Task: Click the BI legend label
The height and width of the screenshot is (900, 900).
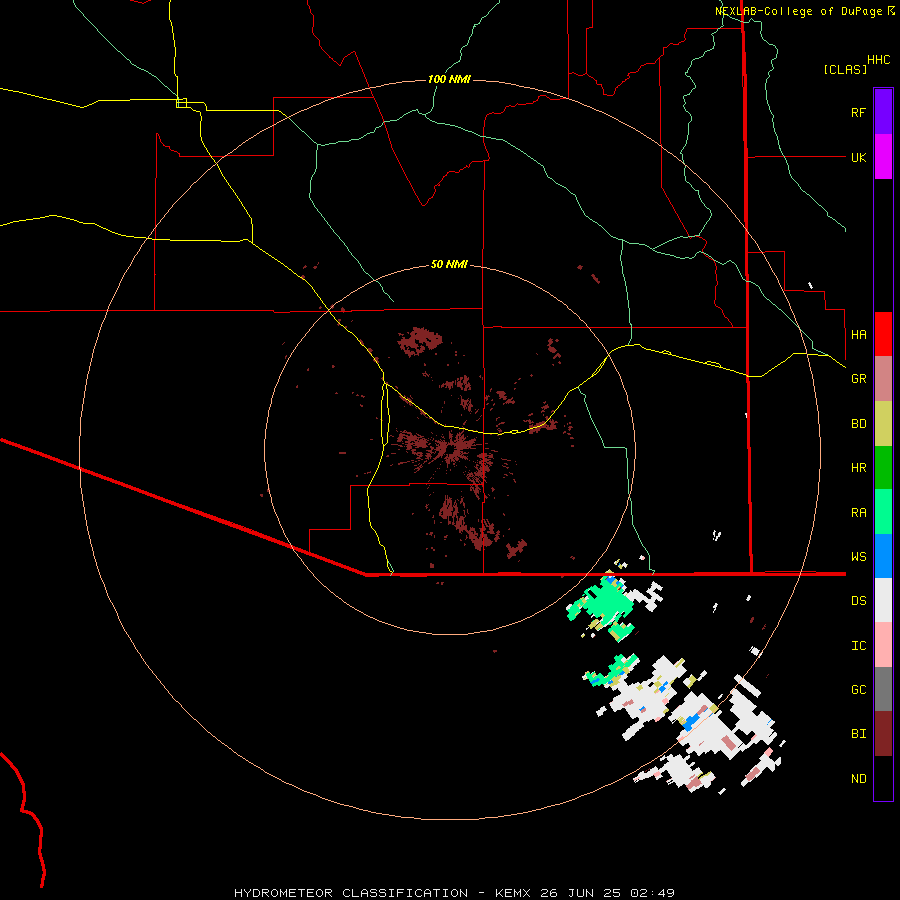Action: (858, 734)
